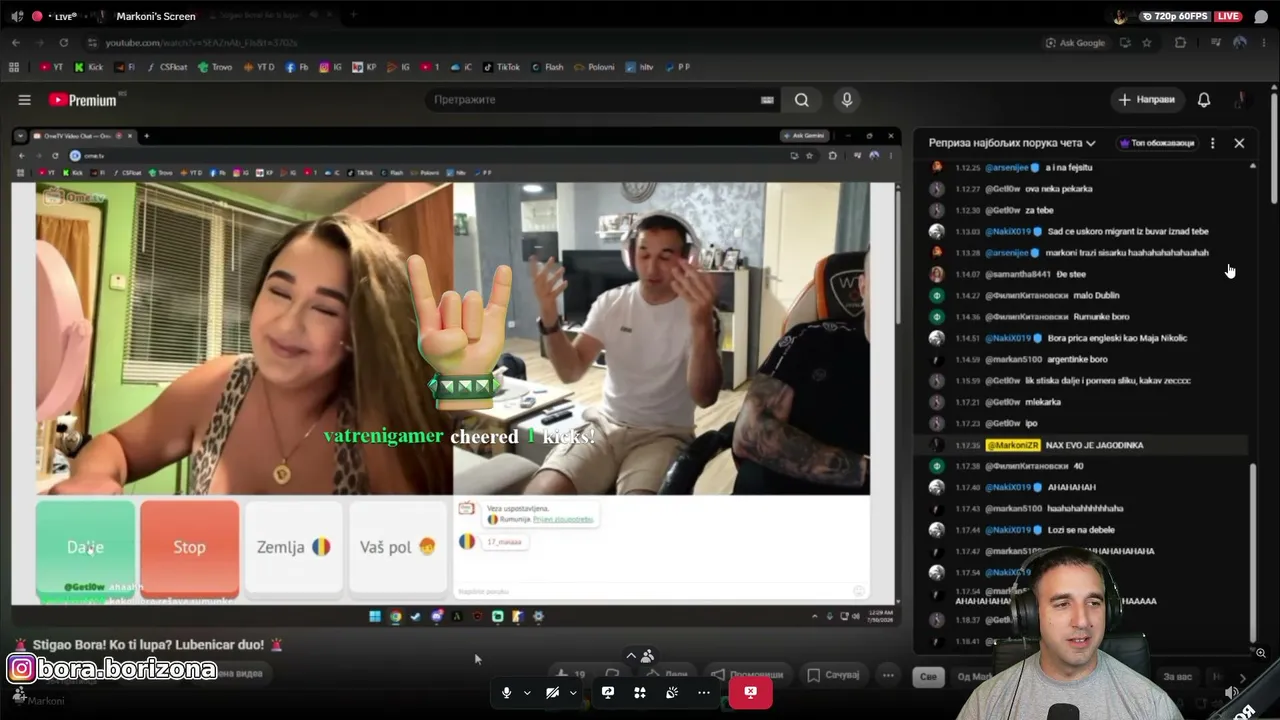Open the chat panel three-dot menu
The height and width of the screenshot is (720, 1280).
[x=1213, y=143]
